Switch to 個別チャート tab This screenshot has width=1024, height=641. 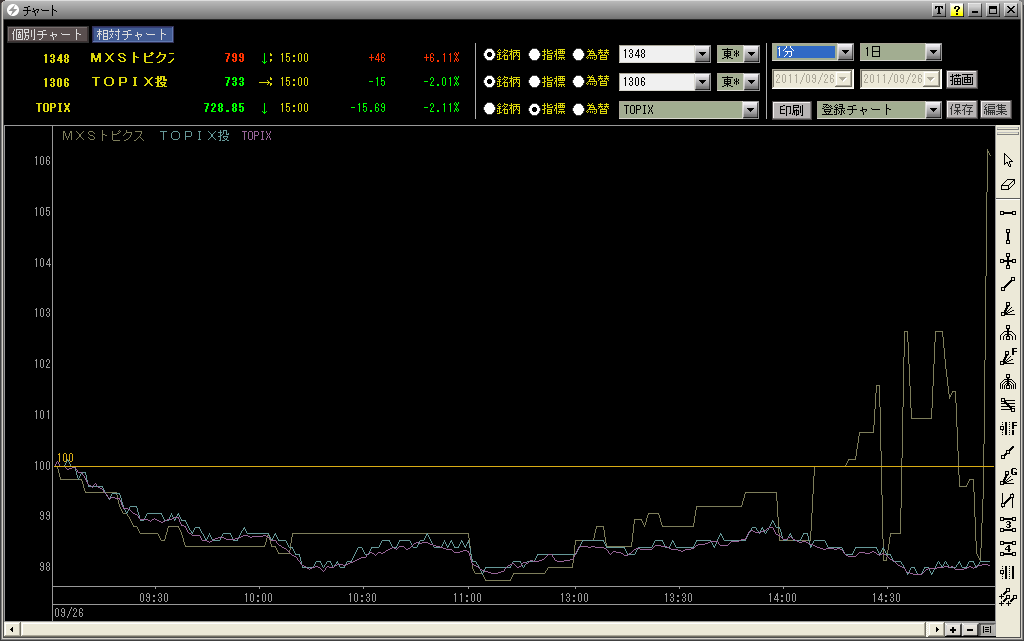pos(46,34)
